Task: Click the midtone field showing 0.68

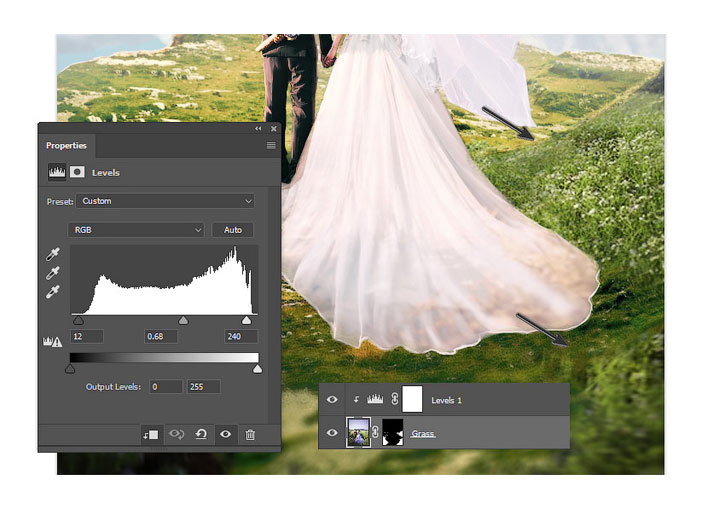Action: click(x=161, y=336)
